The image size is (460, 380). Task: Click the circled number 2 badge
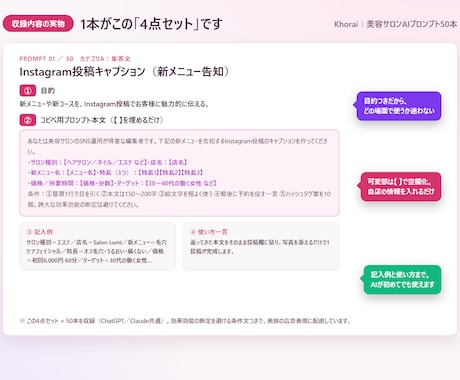[x=28, y=120]
